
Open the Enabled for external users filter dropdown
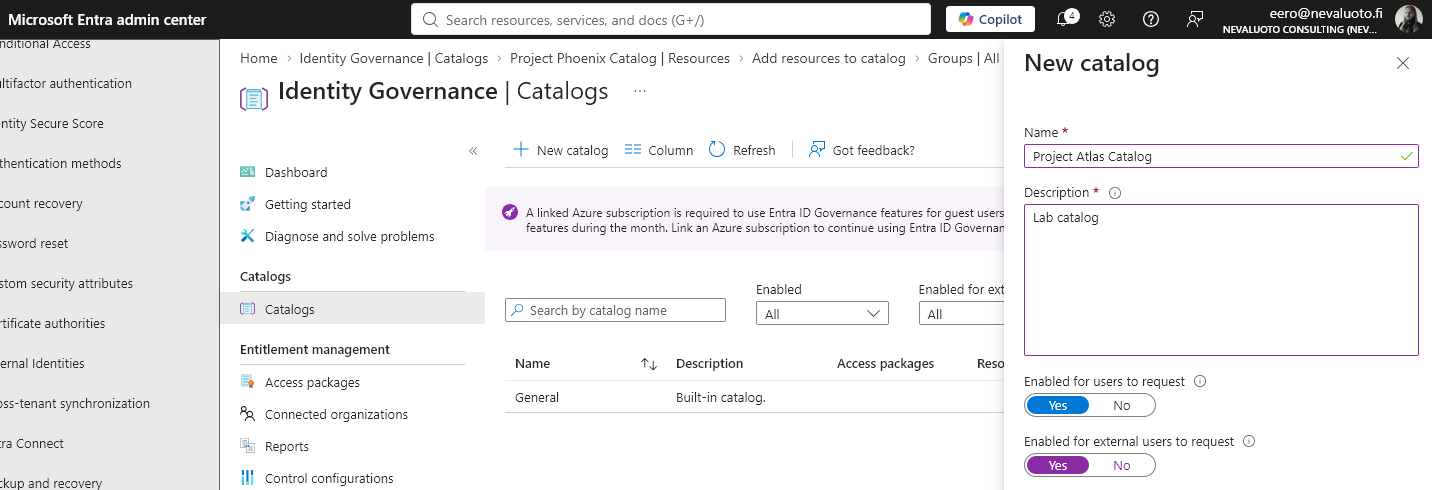(x=961, y=314)
